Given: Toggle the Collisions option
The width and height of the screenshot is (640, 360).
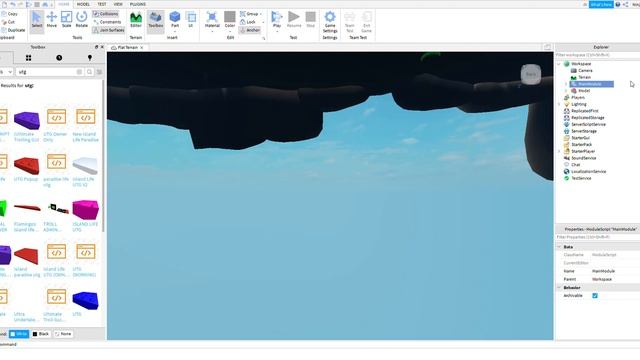Looking at the screenshot, I should (105, 14).
